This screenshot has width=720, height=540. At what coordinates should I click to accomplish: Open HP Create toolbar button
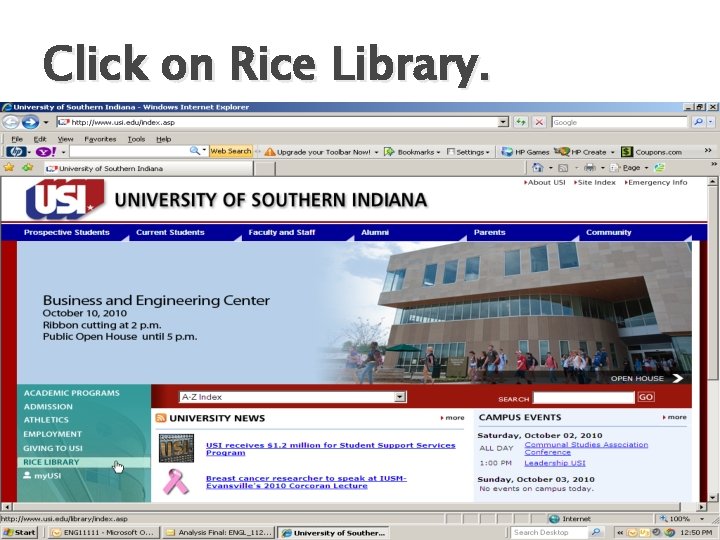pyautogui.click(x=584, y=152)
